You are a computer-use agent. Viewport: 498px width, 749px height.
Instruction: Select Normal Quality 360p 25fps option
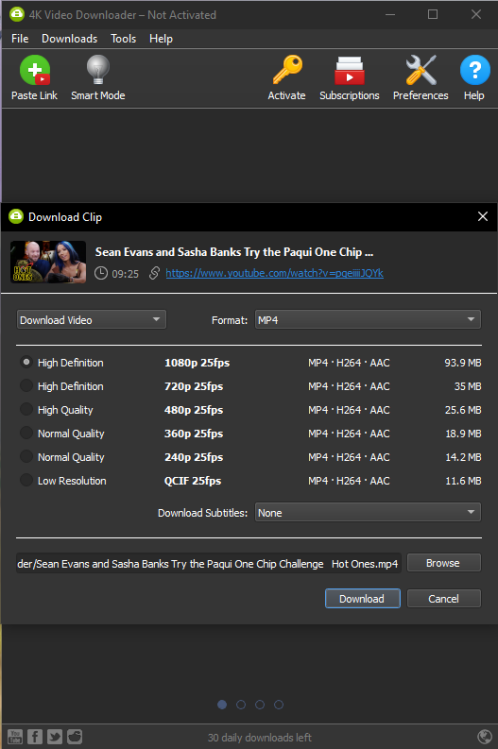(26, 433)
